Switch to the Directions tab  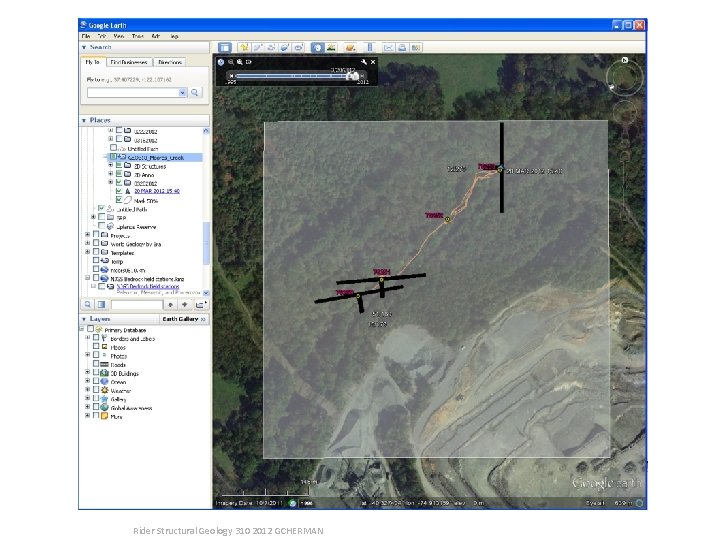pos(170,62)
